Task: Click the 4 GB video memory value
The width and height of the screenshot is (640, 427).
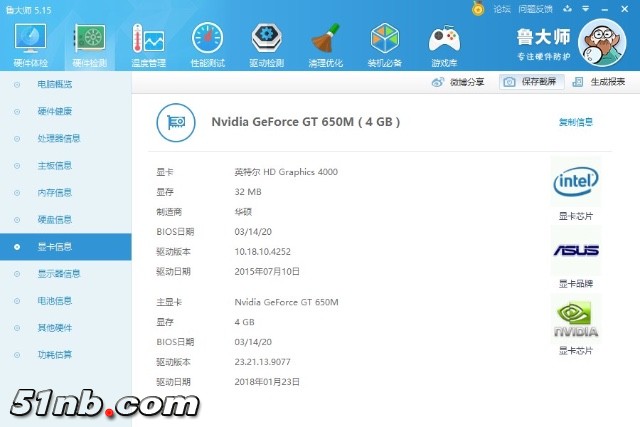Action: 244,322
